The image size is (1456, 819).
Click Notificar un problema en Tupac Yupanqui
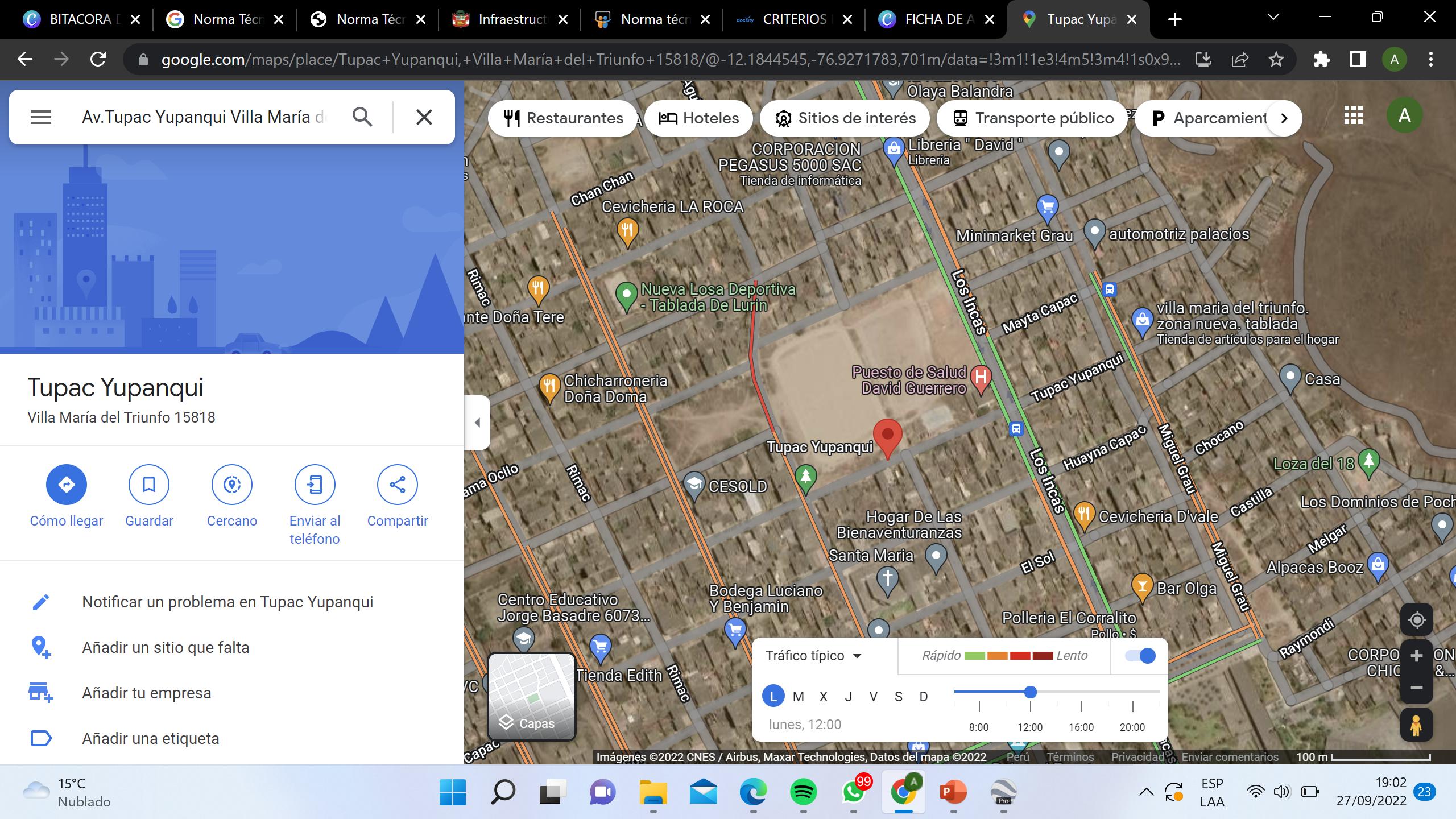point(227,602)
